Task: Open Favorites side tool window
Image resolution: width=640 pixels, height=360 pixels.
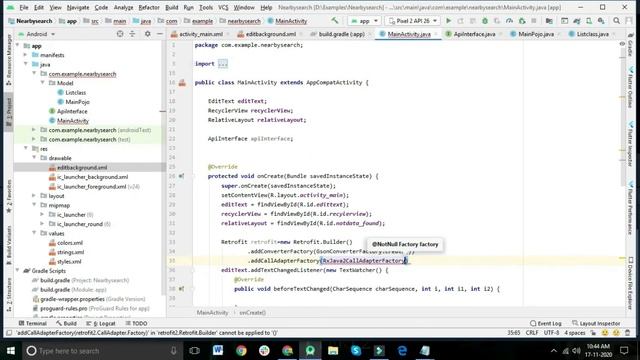Action: pyautogui.click(x=9, y=196)
